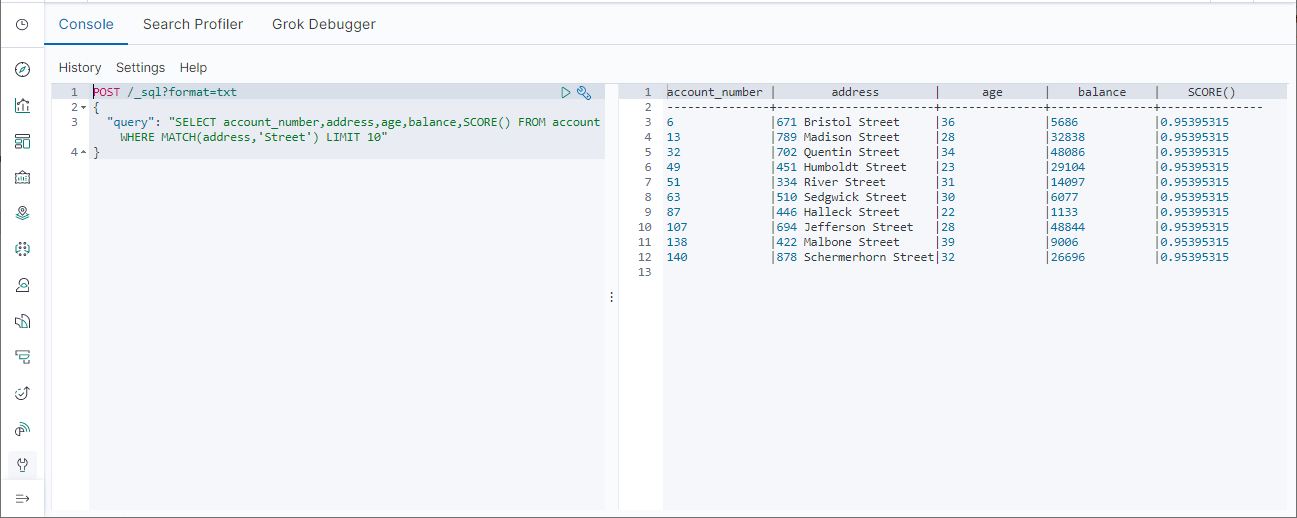Open Discover compass icon in sidebar
This screenshot has height=518, width=1297.
click(x=22, y=69)
